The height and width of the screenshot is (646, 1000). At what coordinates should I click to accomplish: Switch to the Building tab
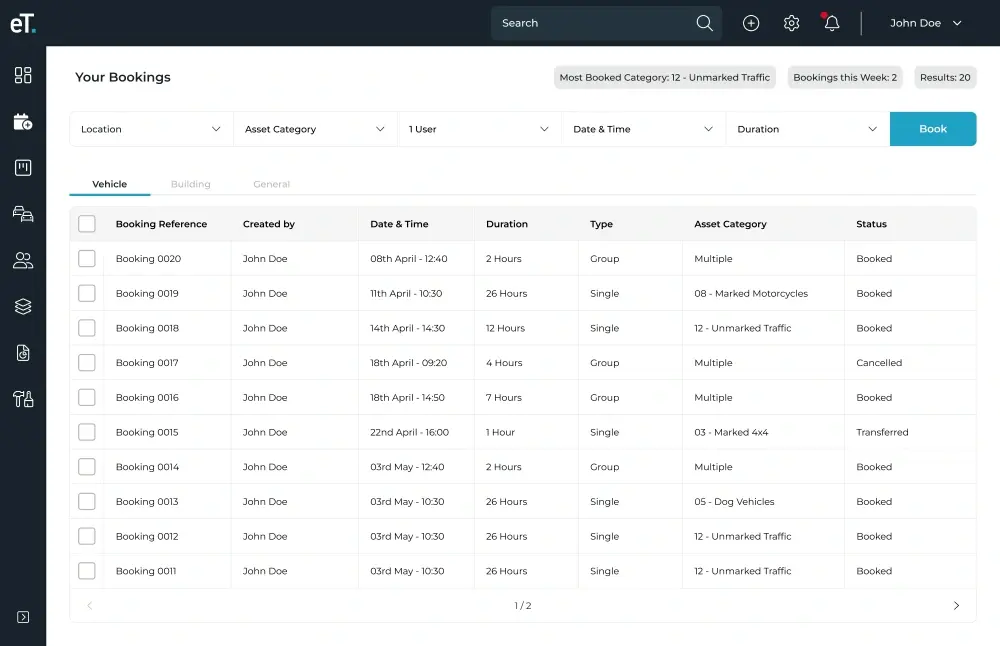(190, 184)
